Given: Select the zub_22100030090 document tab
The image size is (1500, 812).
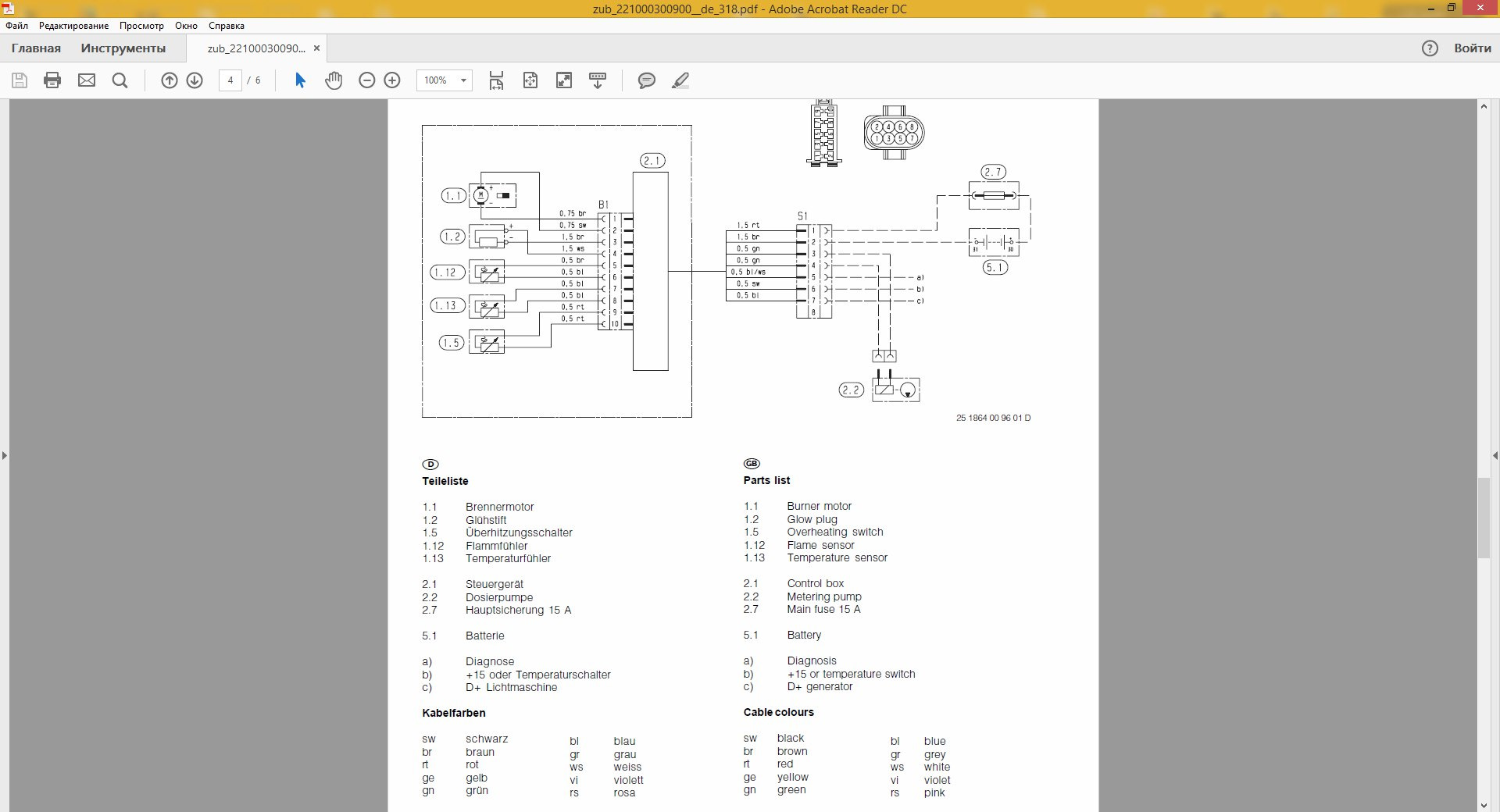Looking at the screenshot, I should point(256,48).
